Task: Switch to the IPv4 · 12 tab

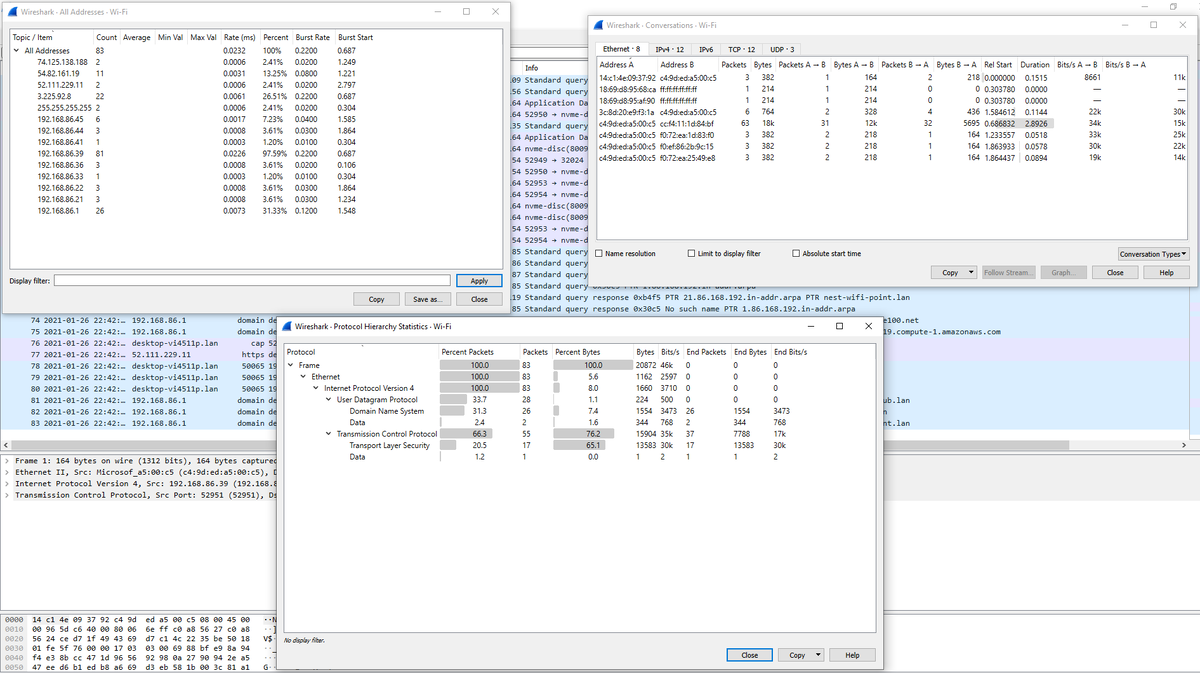Action: pos(669,48)
